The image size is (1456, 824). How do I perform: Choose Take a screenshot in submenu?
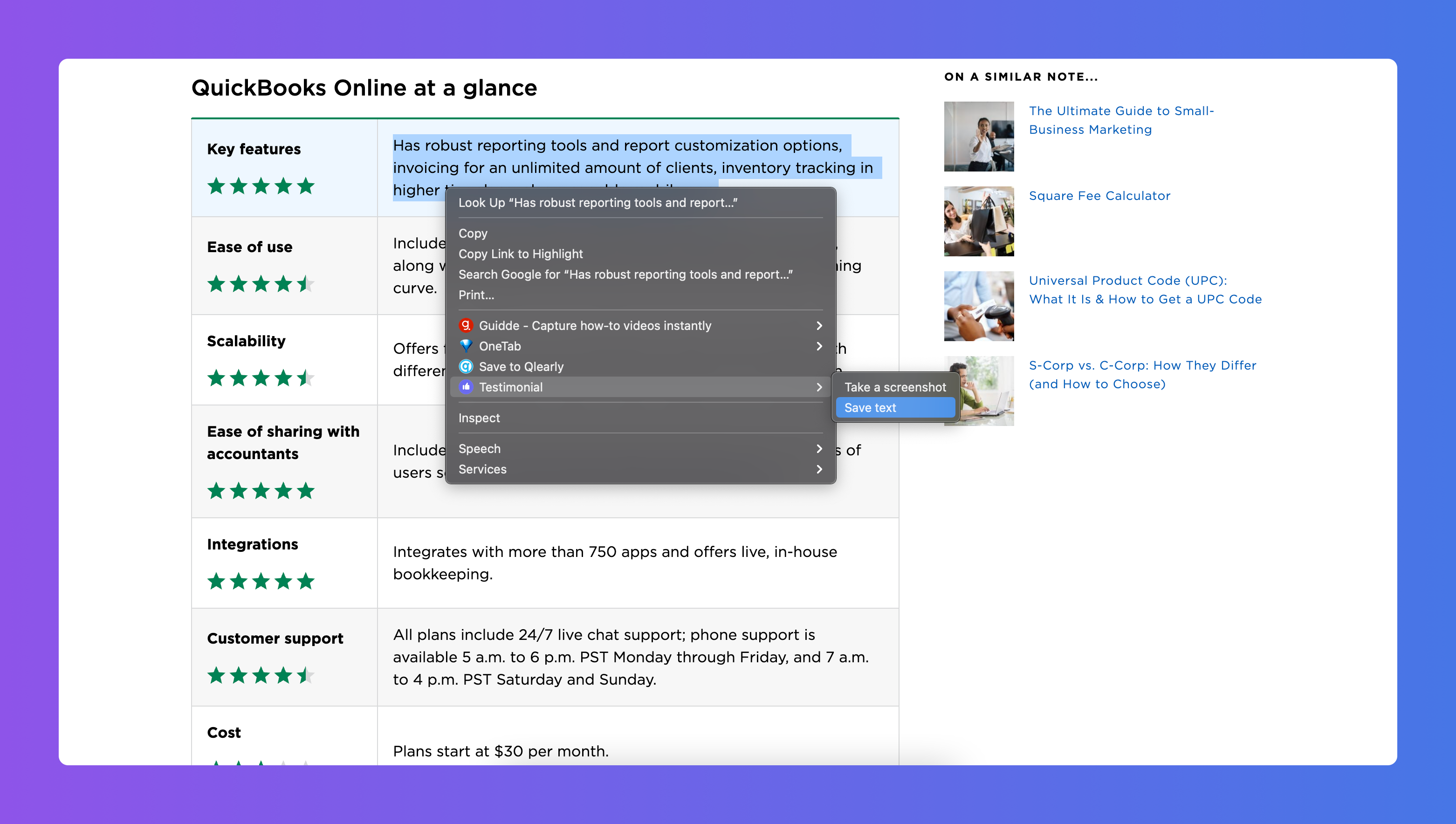tap(895, 387)
